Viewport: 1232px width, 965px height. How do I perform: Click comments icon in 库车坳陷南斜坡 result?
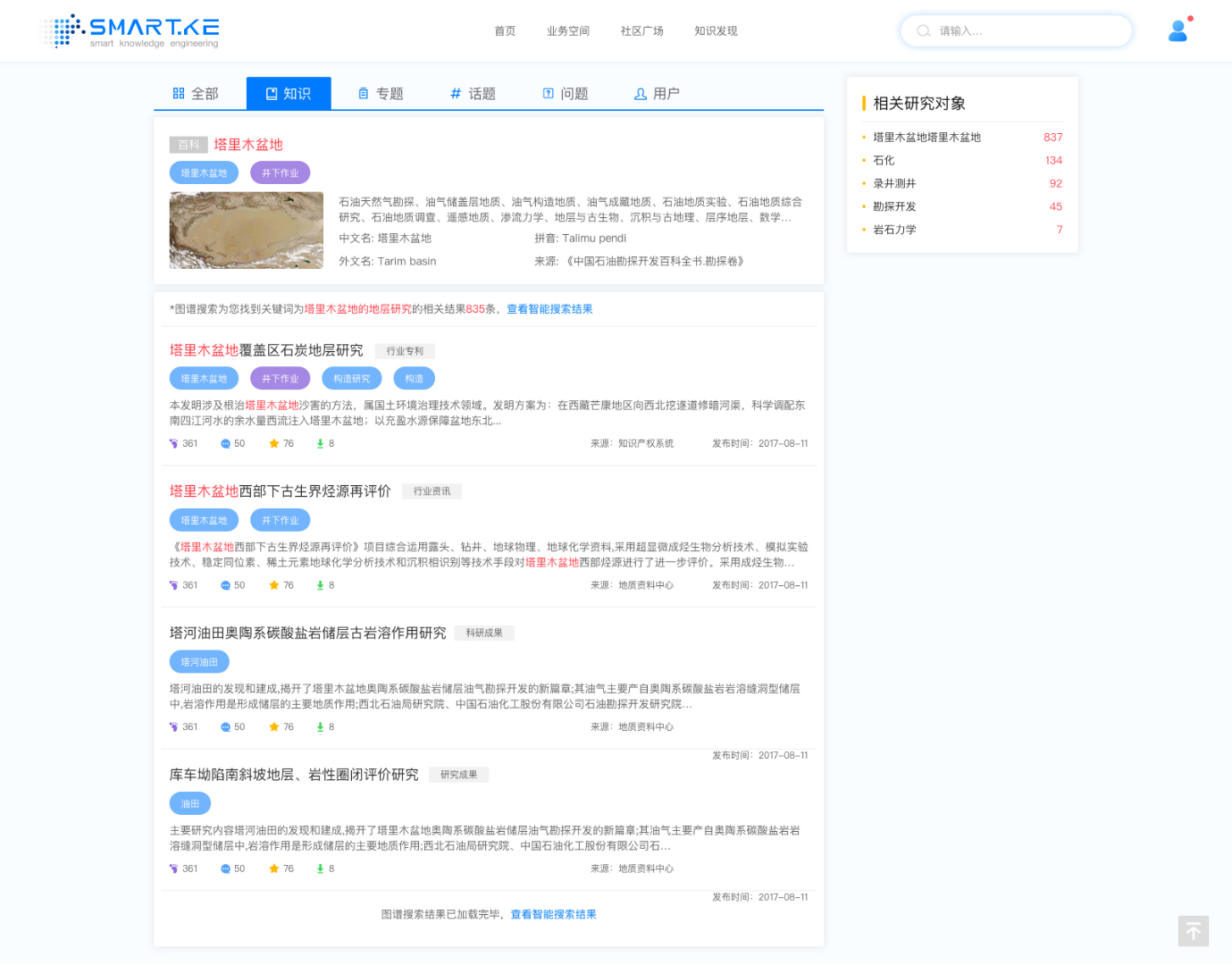(225, 868)
